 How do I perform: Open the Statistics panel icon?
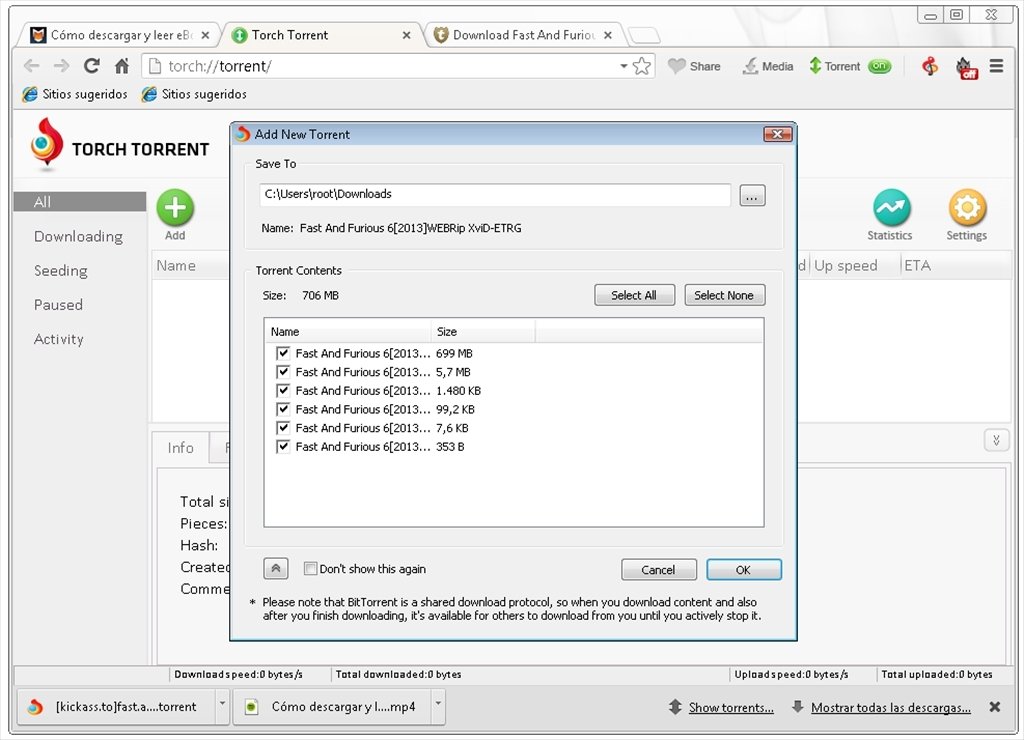click(x=891, y=207)
